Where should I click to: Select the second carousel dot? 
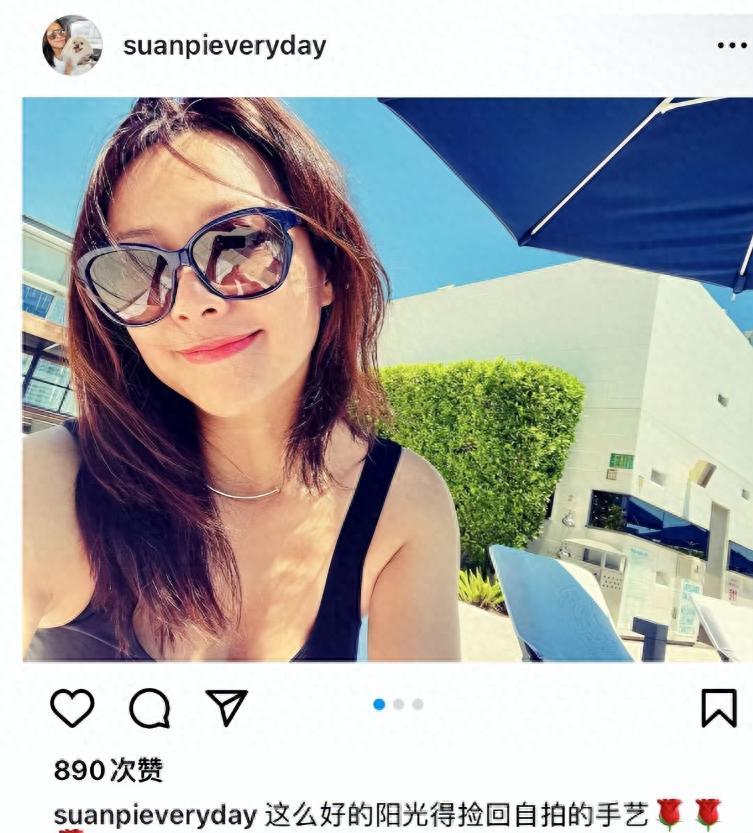[399, 704]
